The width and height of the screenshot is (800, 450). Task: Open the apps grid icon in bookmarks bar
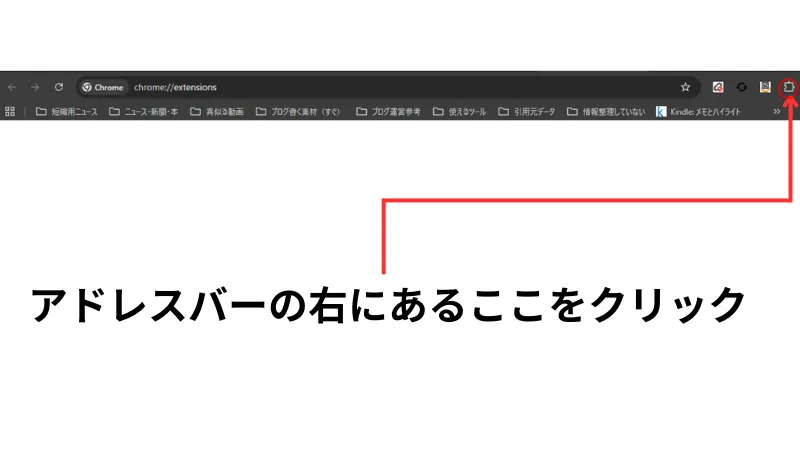click(x=10, y=111)
